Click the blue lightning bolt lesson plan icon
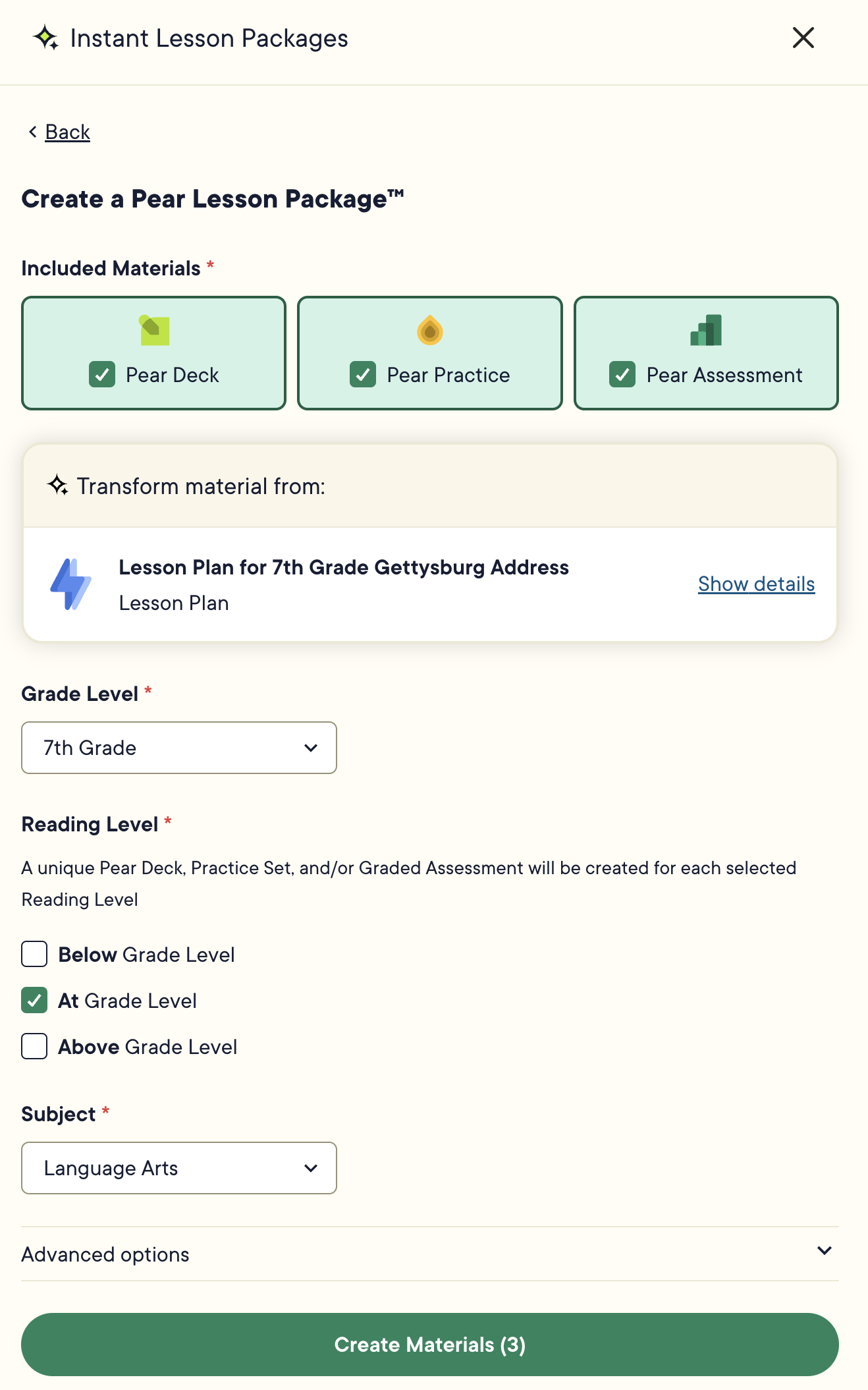The width and height of the screenshot is (868, 1390). [x=72, y=584]
